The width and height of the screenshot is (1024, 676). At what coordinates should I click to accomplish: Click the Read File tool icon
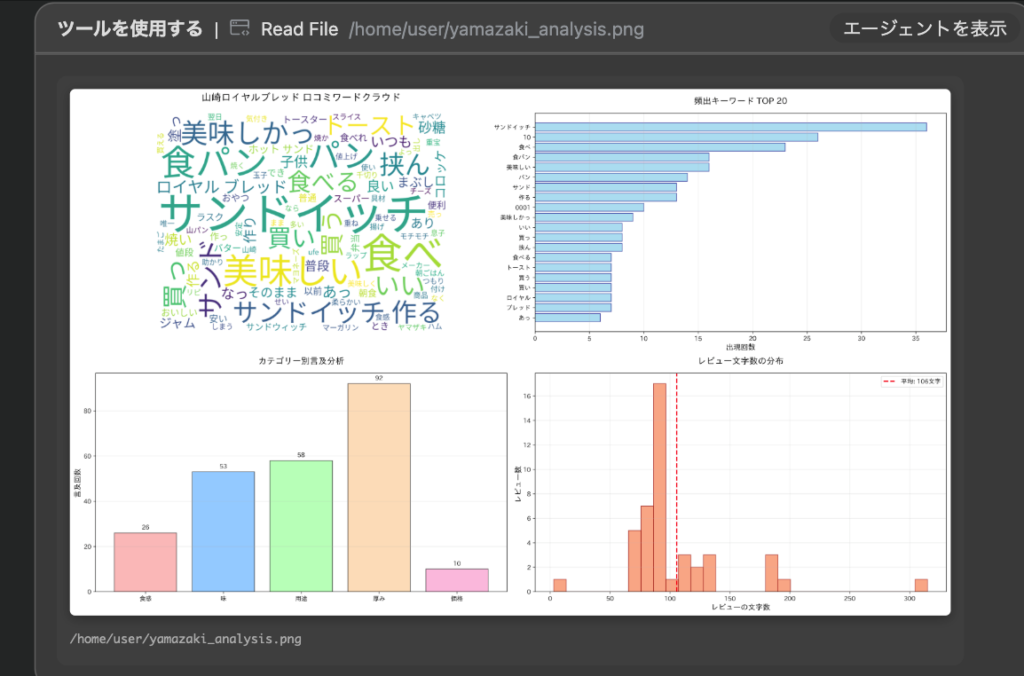(x=239, y=29)
